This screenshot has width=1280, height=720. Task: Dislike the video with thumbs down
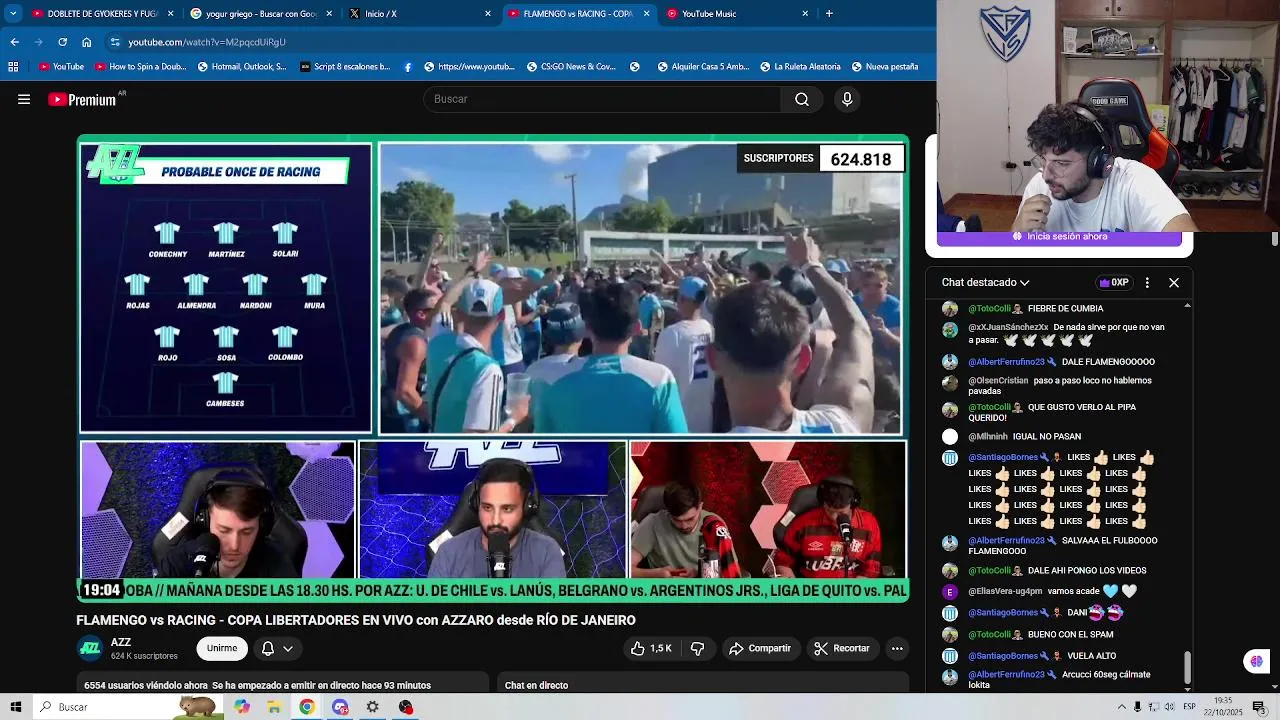(x=698, y=649)
